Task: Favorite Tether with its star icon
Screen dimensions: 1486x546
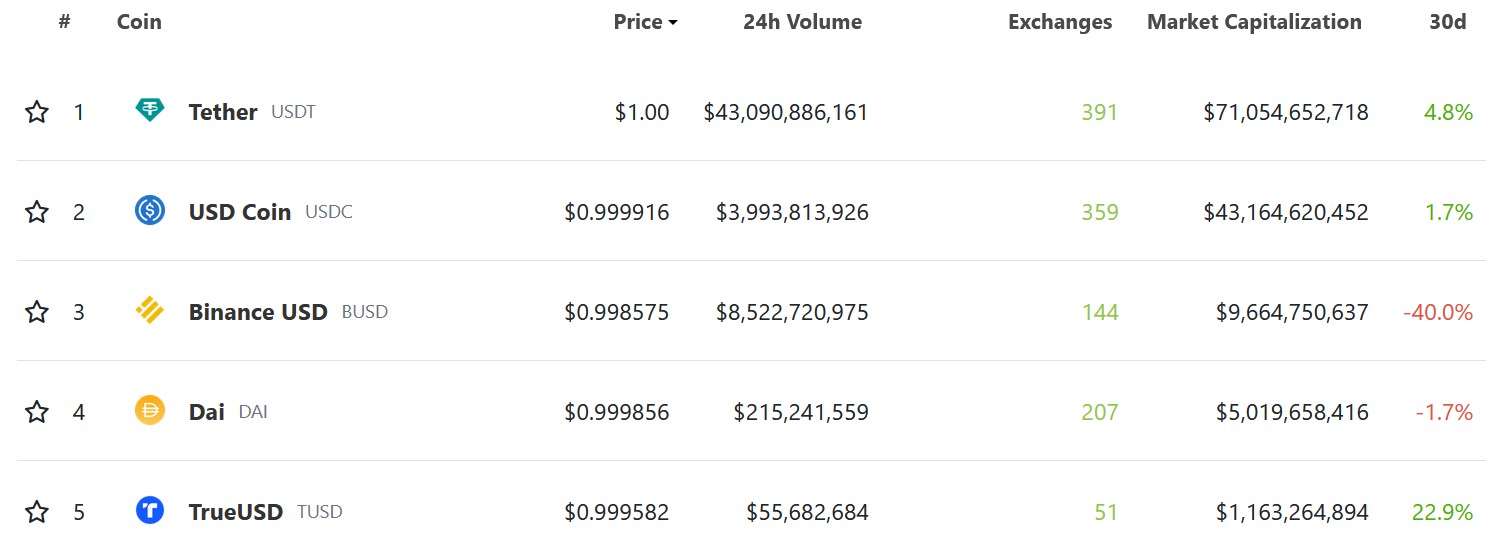Action: pos(37,111)
